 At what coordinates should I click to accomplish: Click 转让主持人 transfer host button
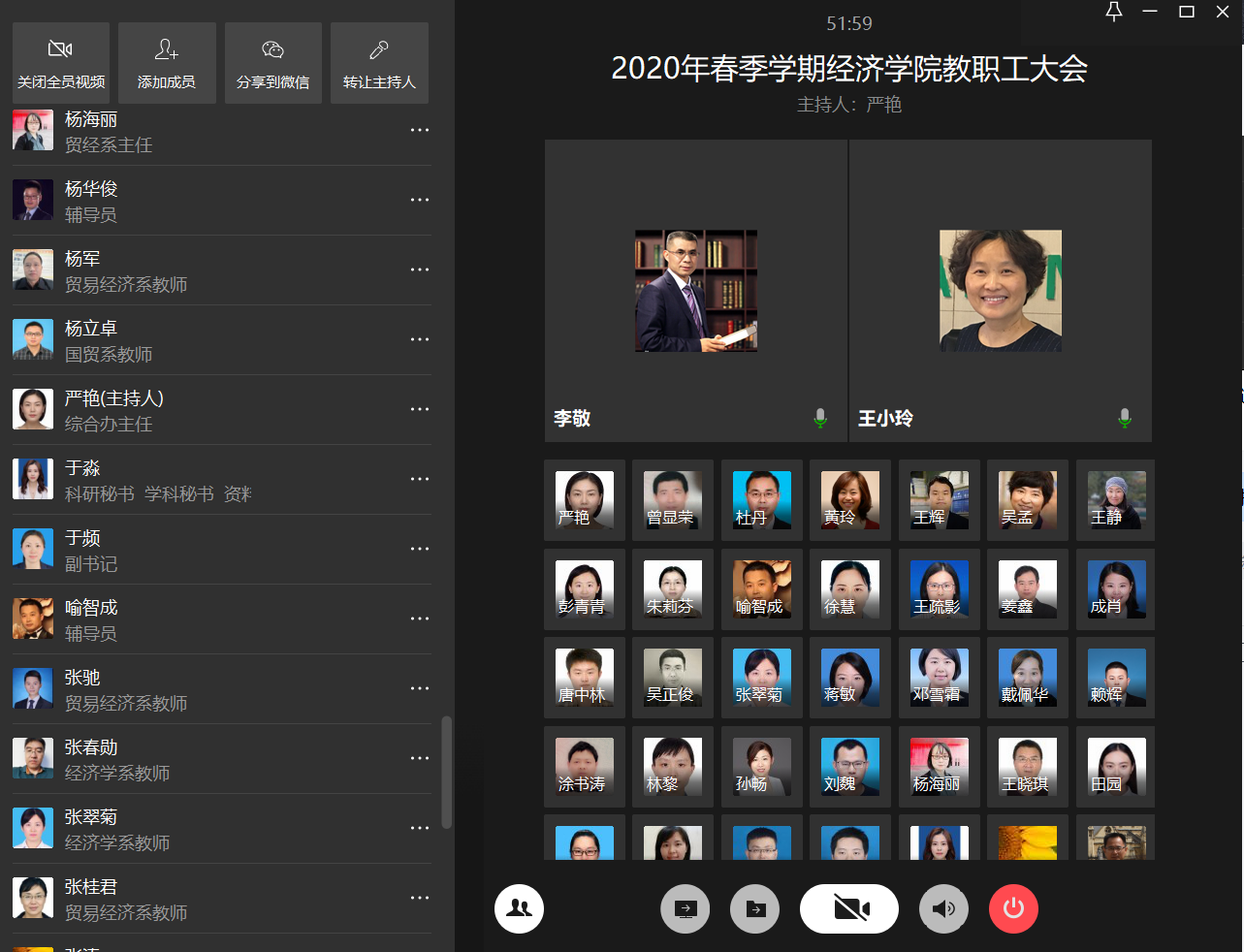(379, 63)
